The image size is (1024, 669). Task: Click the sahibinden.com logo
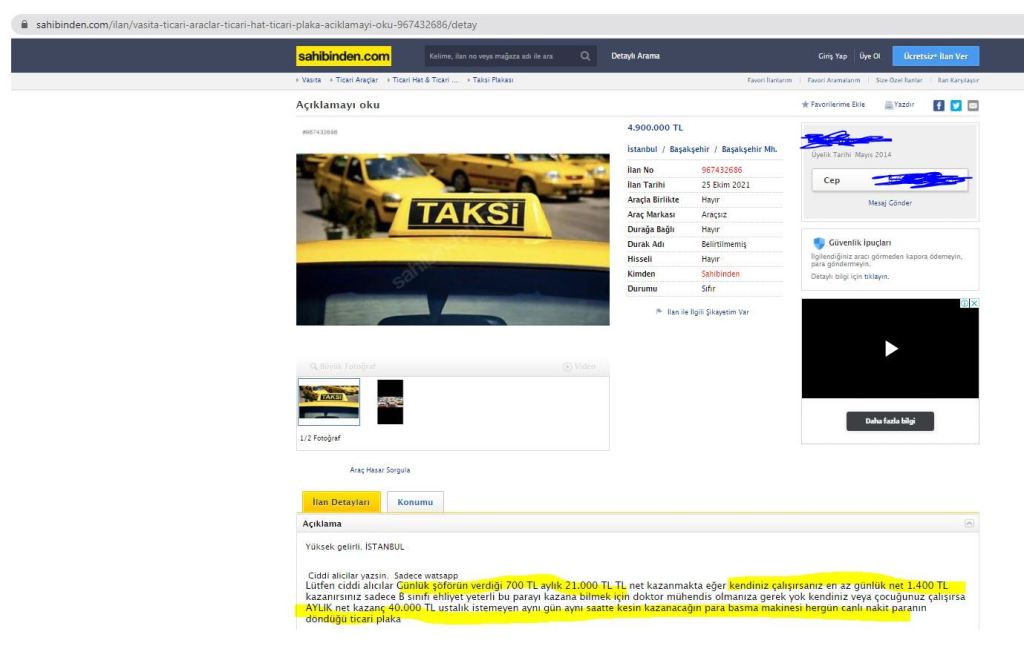344,56
